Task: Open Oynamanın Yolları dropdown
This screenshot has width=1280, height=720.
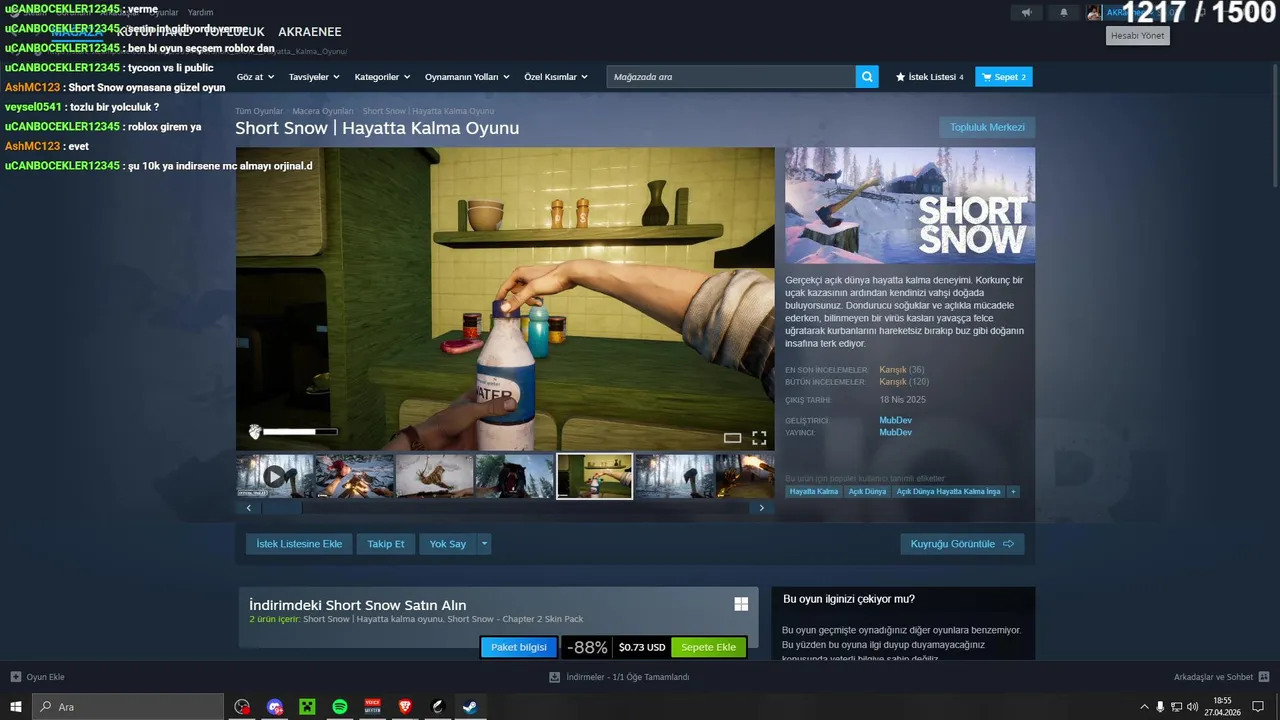Action: pos(467,77)
